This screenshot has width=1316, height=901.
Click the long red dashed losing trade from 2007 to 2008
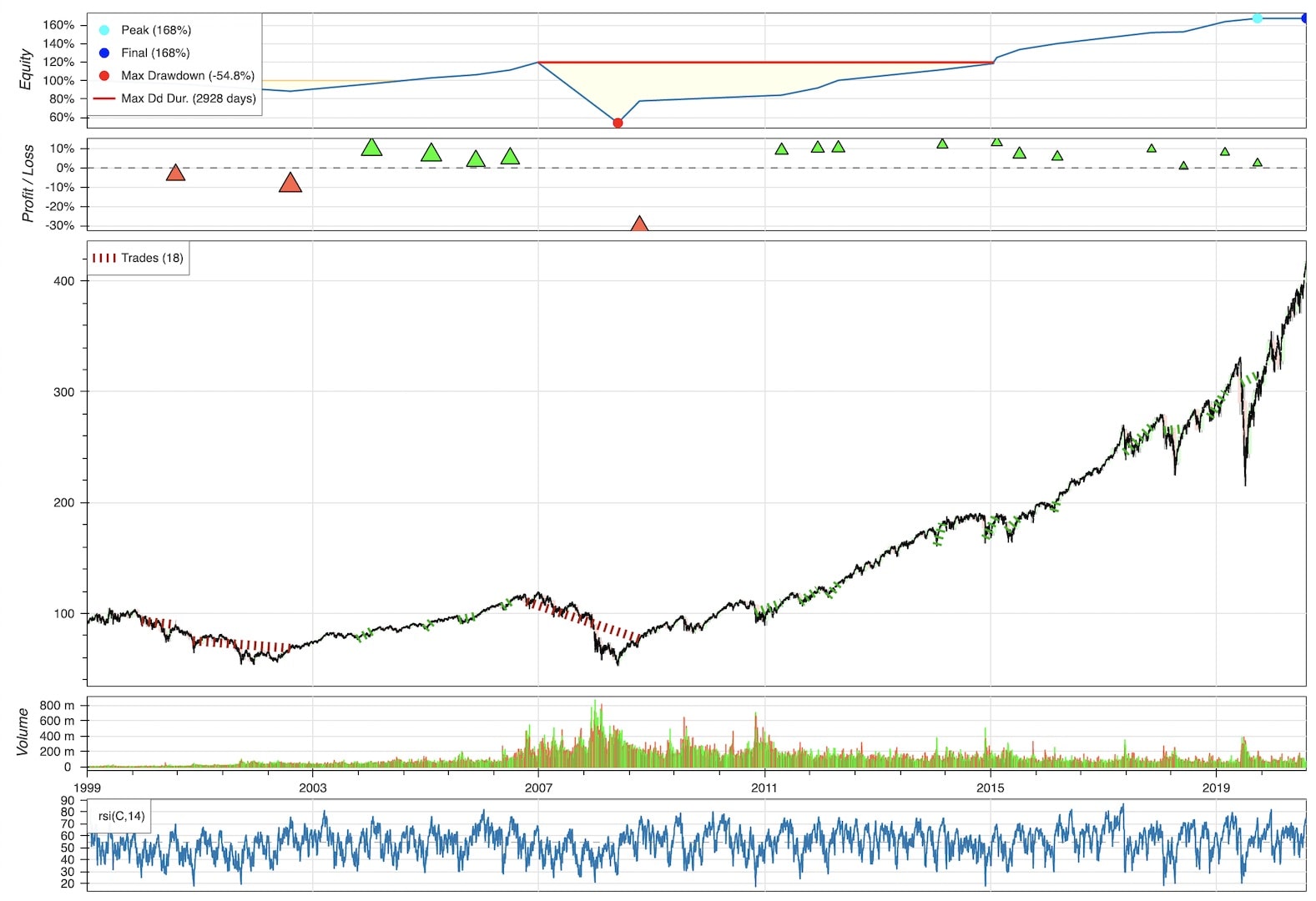pos(582,620)
